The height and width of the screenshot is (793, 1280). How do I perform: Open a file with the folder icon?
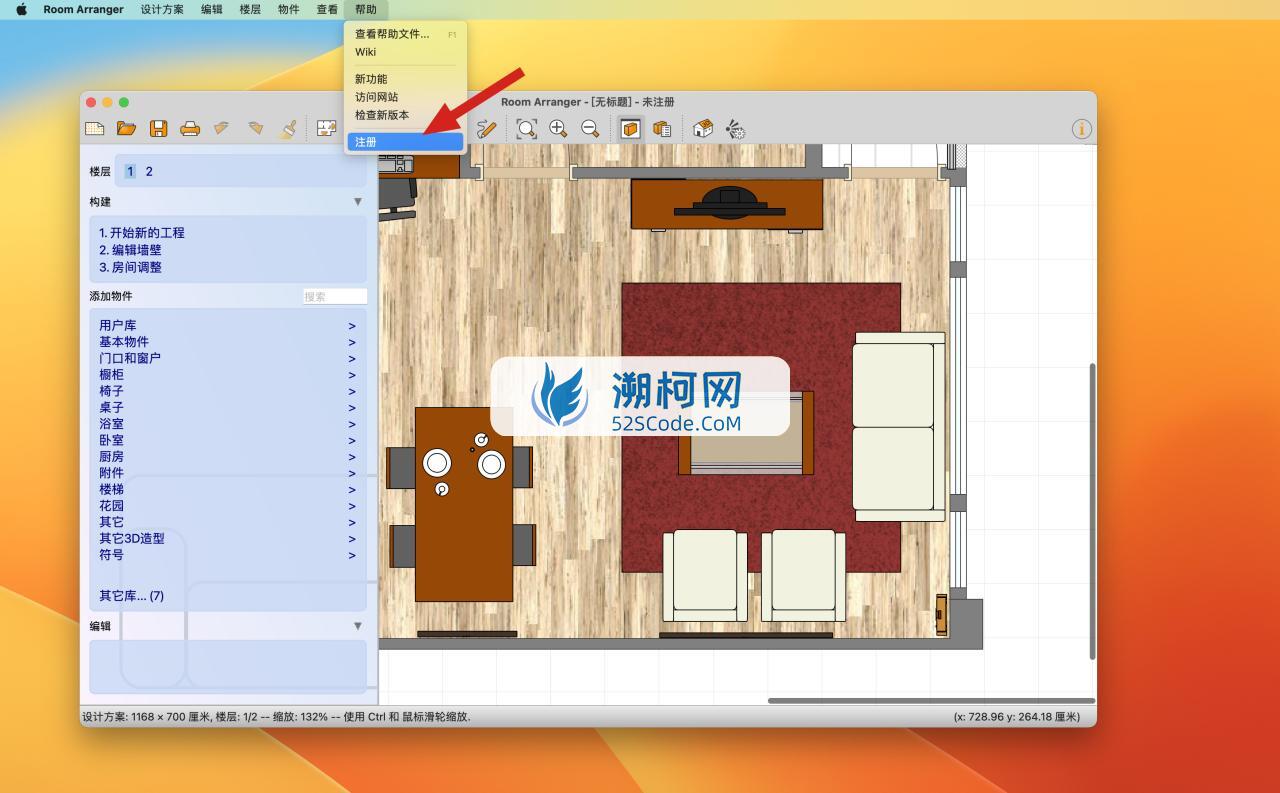click(x=126, y=128)
